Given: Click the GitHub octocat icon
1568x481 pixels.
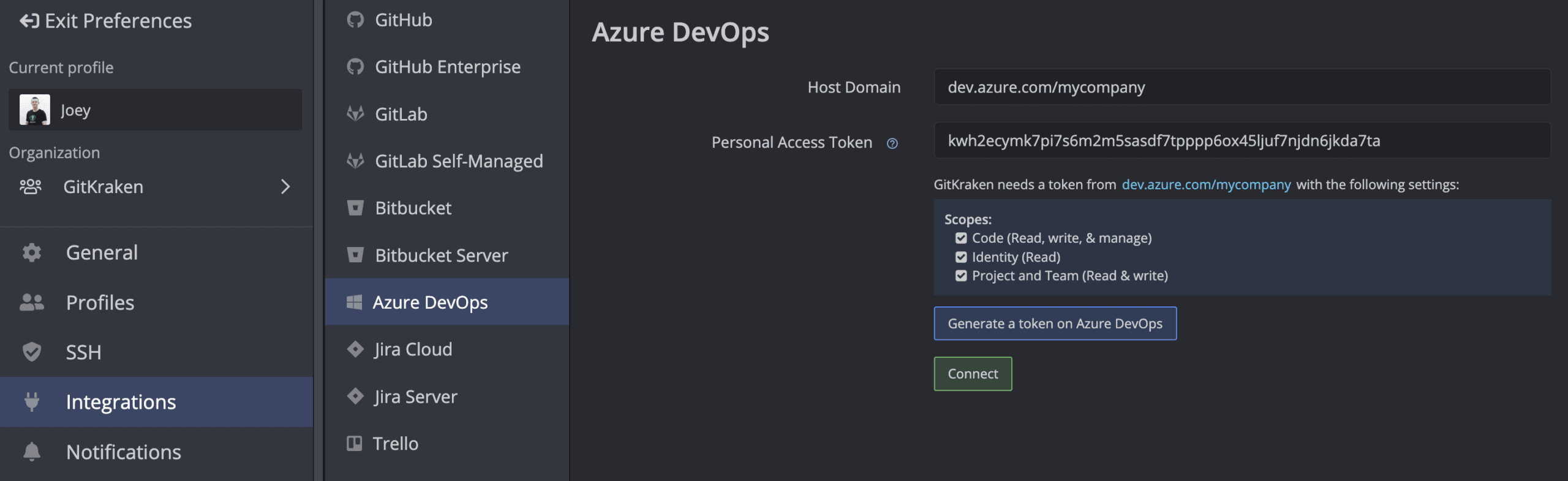Looking at the screenshot, I should (355, 20).
